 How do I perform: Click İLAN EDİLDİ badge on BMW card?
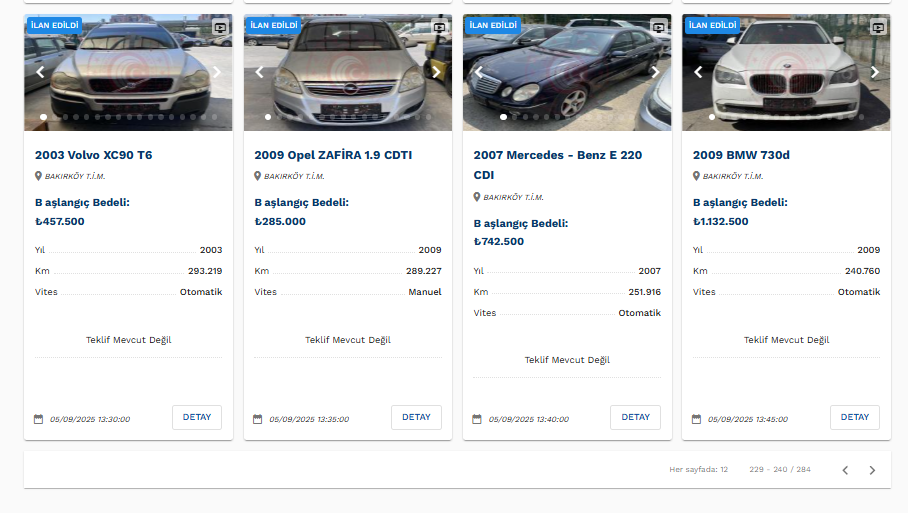pos(712,25)
